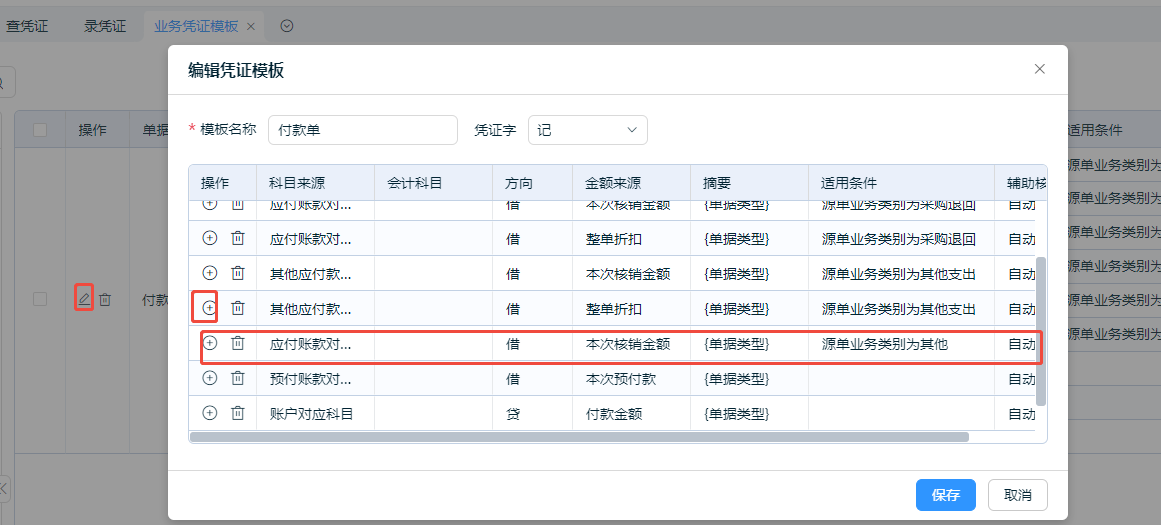Click the trash icon beside the pencil edit icon
This screenshot has height=525, width=1161.
[105, 299]
